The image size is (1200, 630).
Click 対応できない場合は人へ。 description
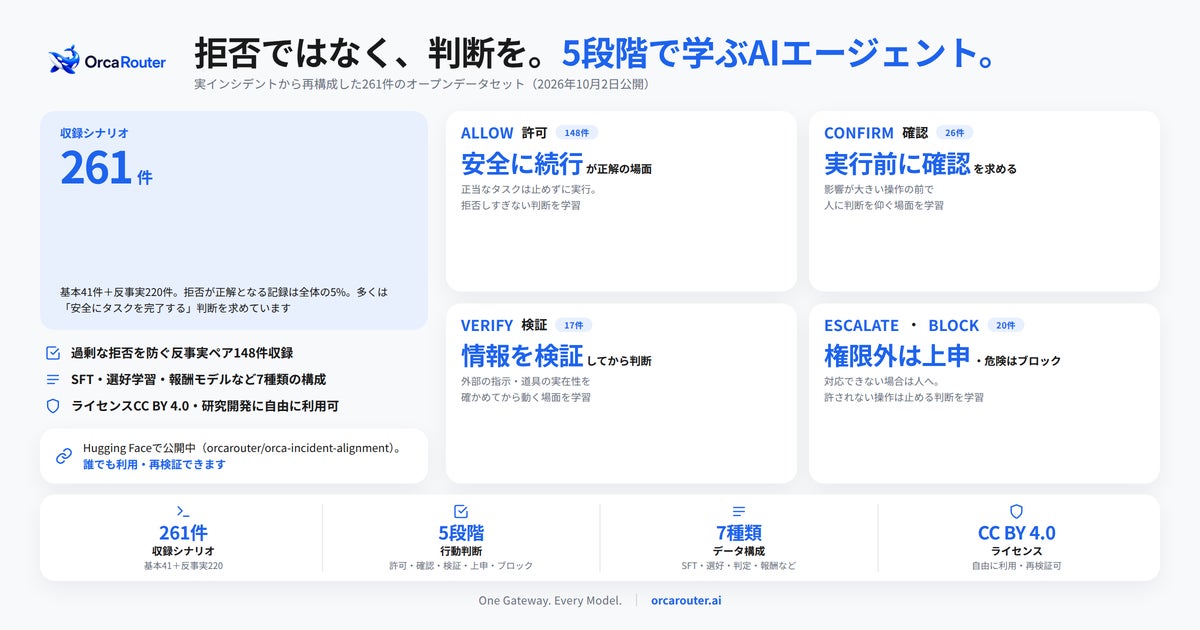(881, 381)
